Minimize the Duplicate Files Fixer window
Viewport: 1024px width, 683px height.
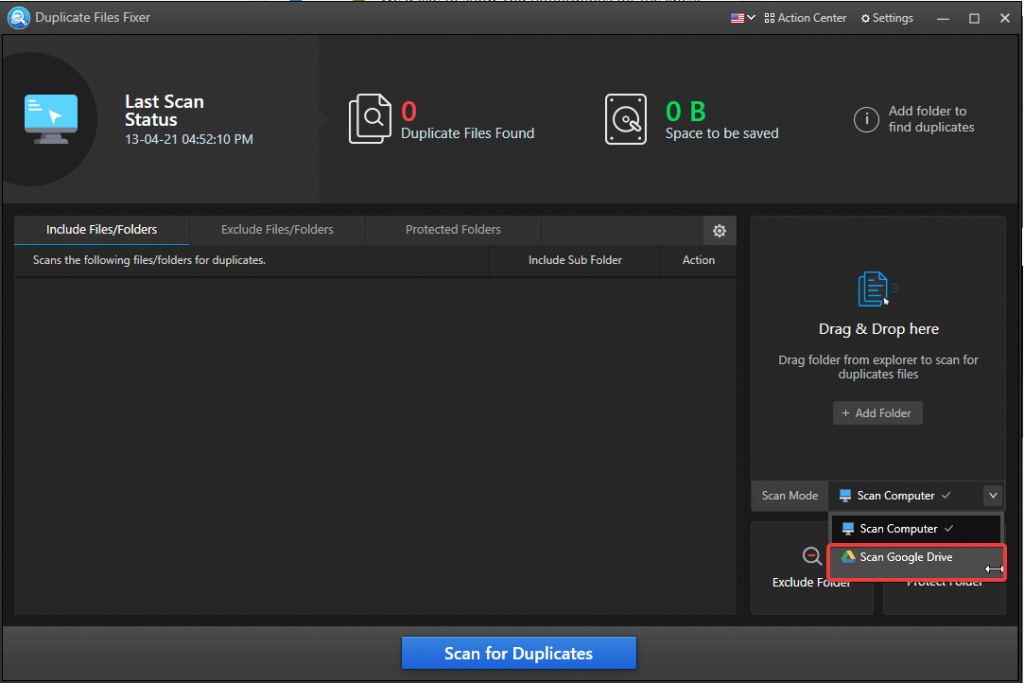tap(942, 18)
